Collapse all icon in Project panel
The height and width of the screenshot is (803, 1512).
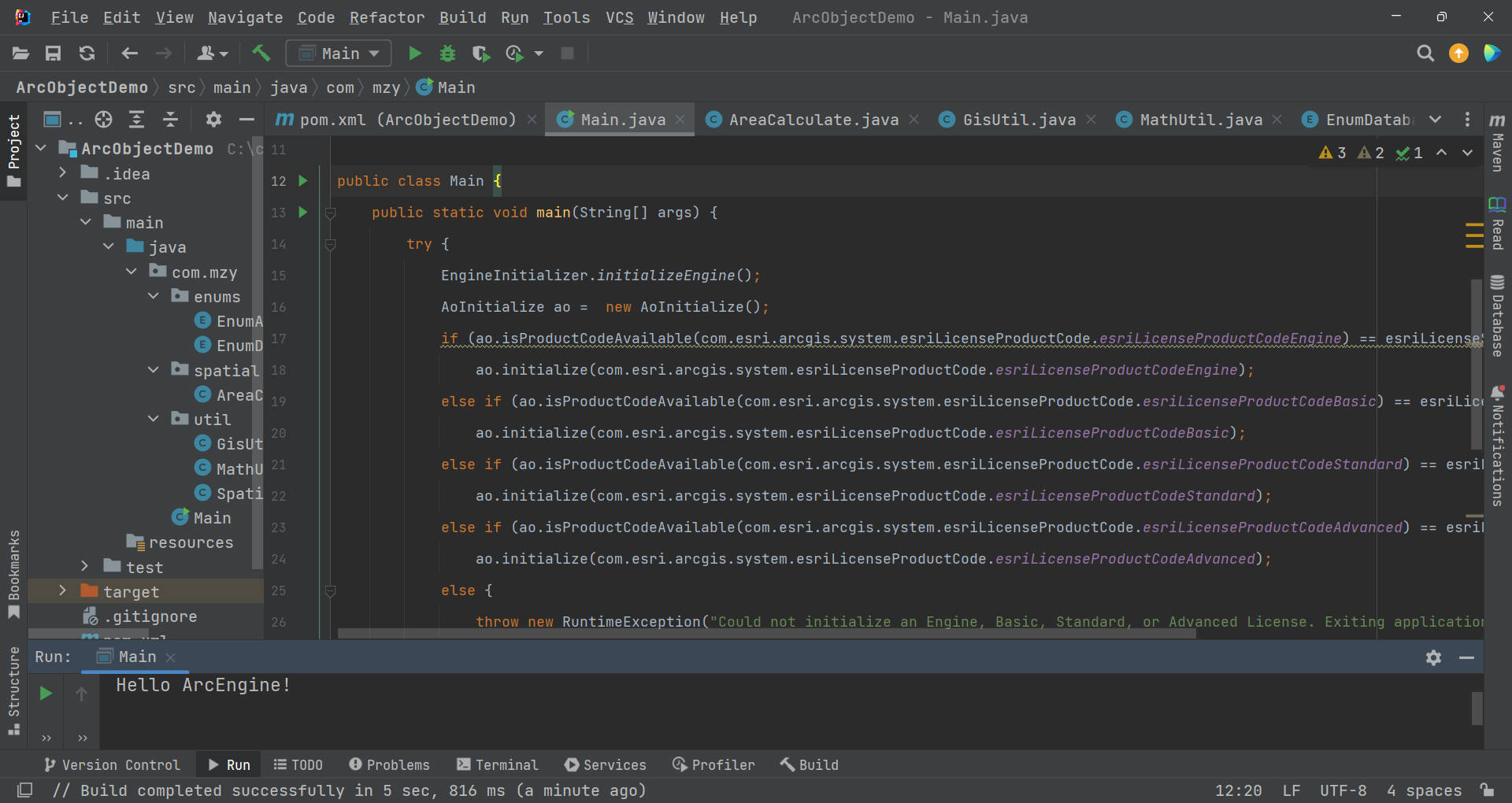(x=170, y=120)
